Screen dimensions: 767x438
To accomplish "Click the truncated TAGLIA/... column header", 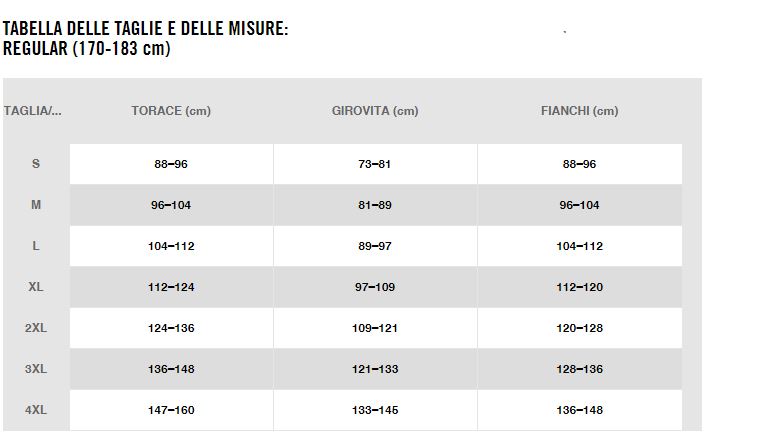I will tap(33, 111).
